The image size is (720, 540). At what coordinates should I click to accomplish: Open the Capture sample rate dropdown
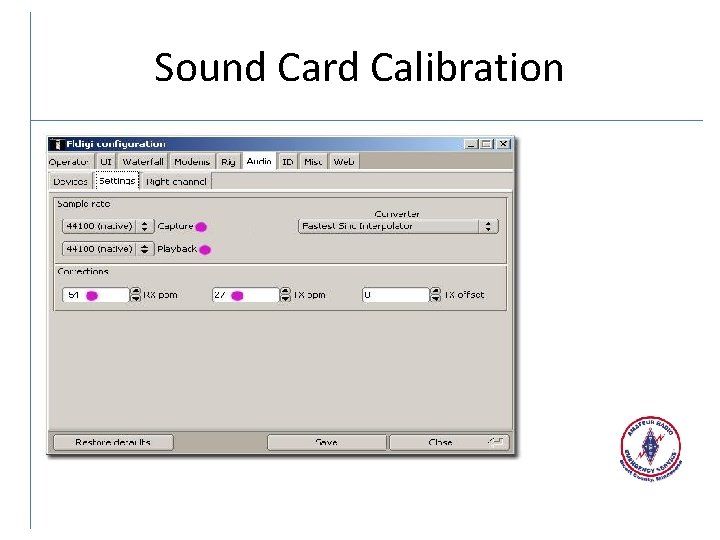pyautogui.click(x=108, y=226)
